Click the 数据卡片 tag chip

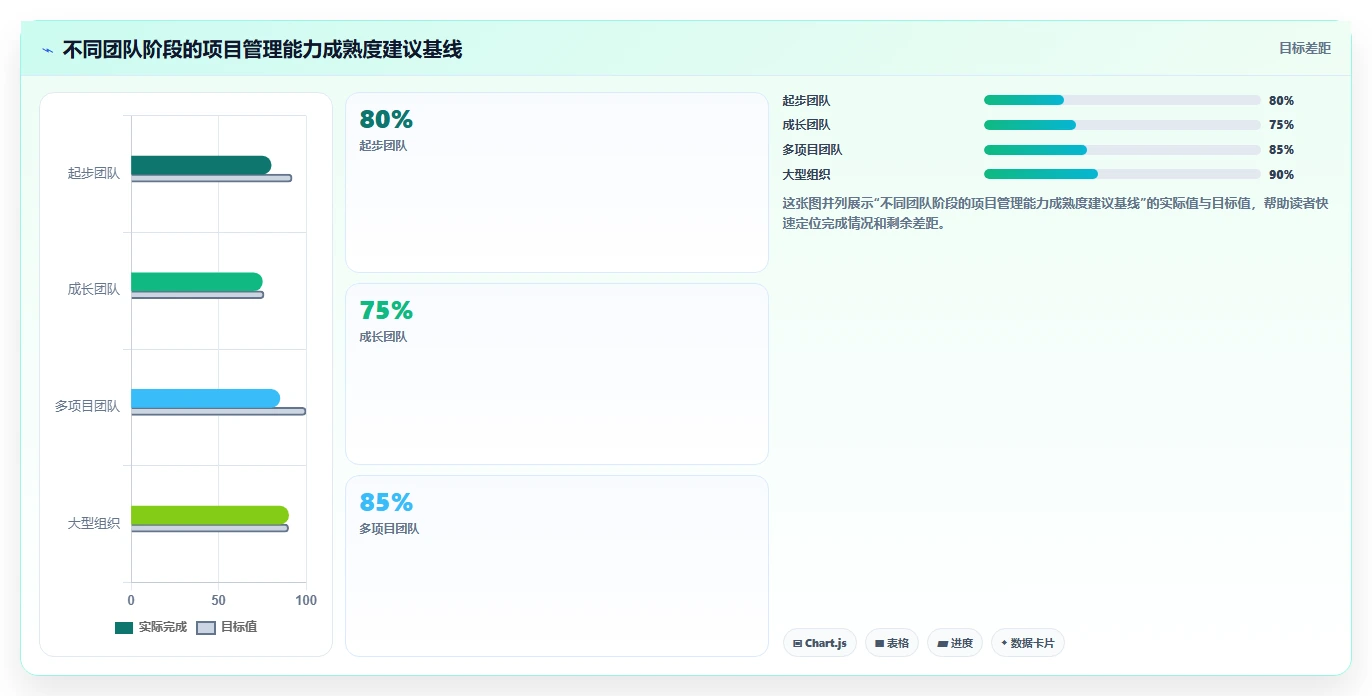tap(1028, 643)
